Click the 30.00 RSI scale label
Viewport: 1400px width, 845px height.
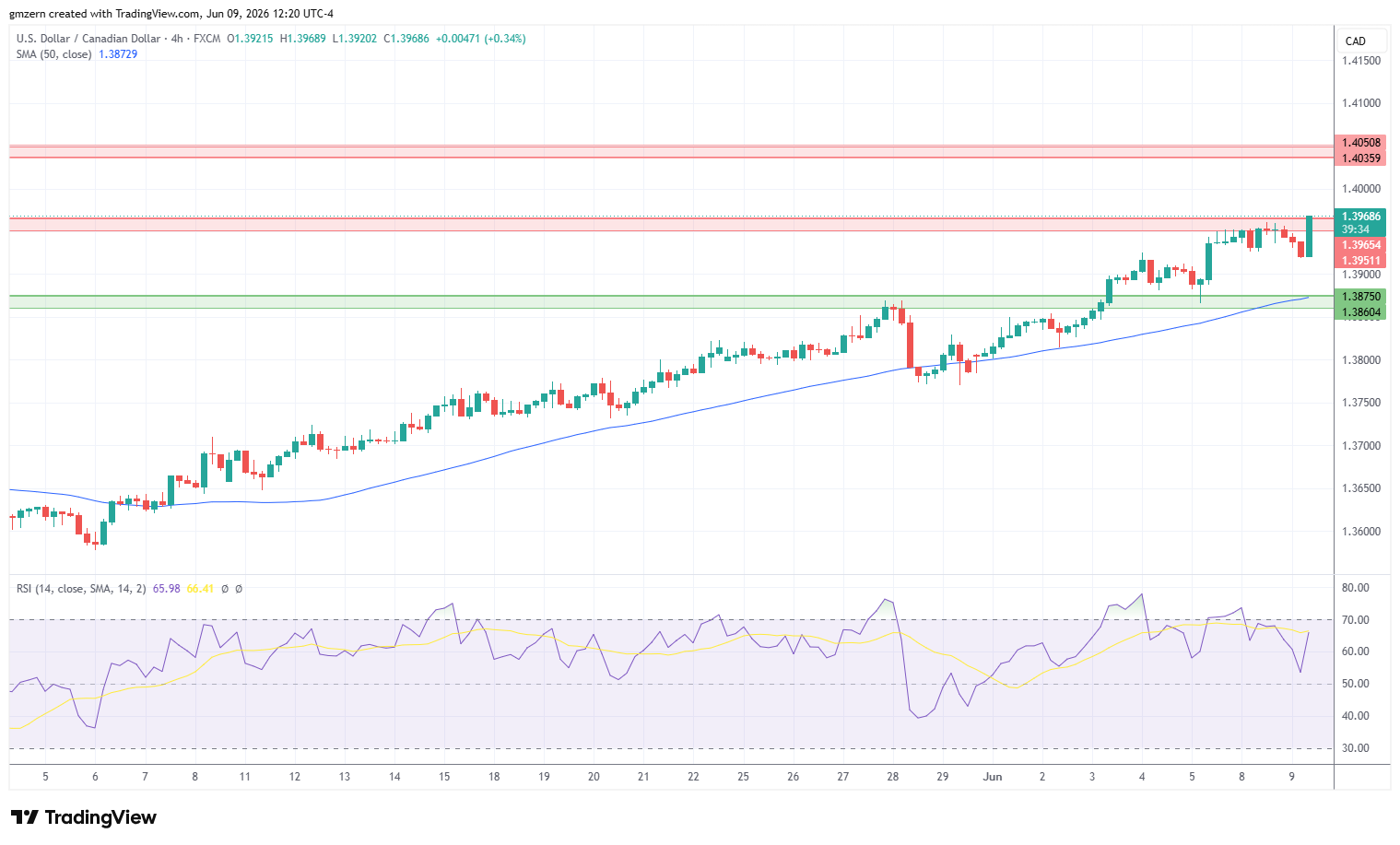(x=1356, y=748)
